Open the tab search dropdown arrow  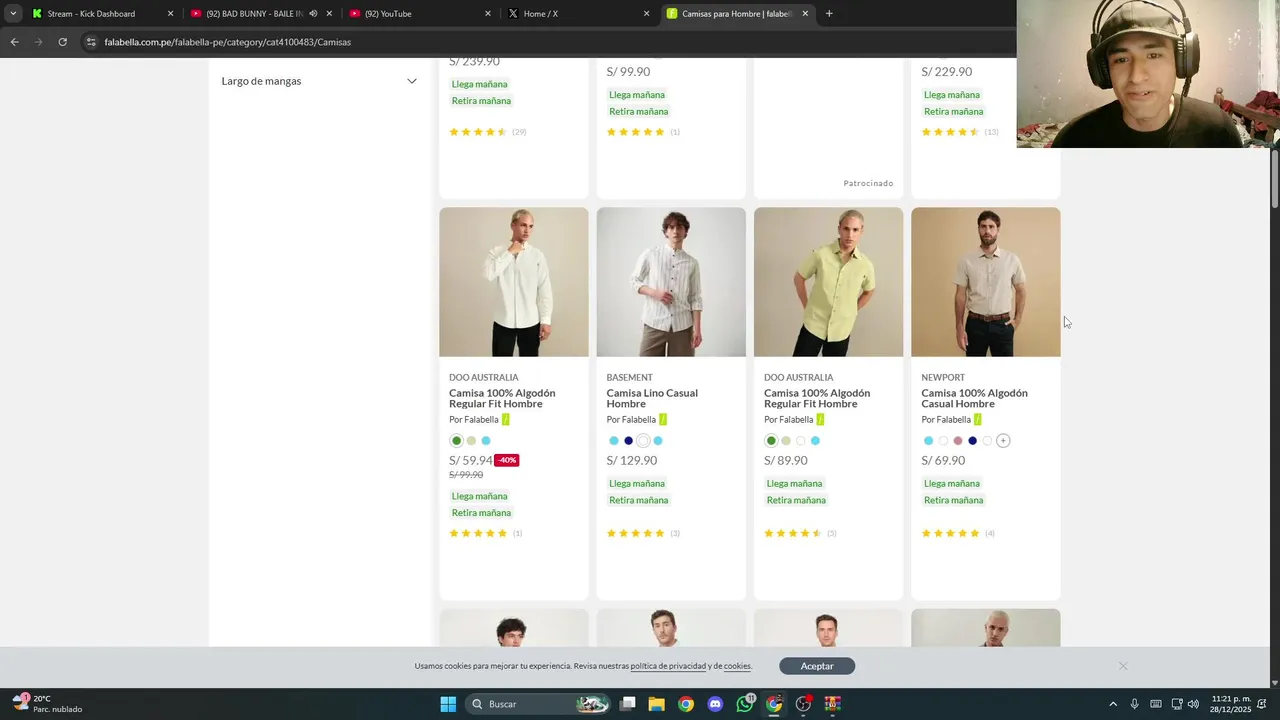[13, 14]
